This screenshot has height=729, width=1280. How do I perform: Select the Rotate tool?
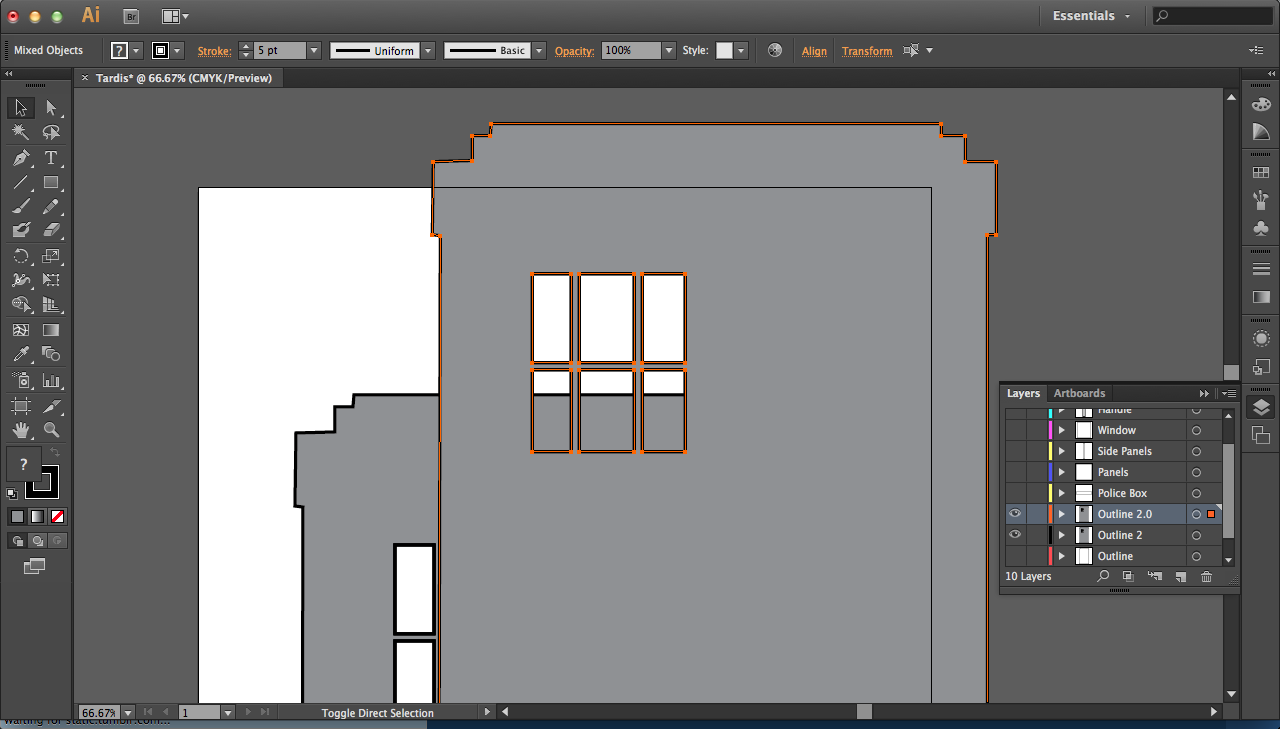(x=20, y=256)
